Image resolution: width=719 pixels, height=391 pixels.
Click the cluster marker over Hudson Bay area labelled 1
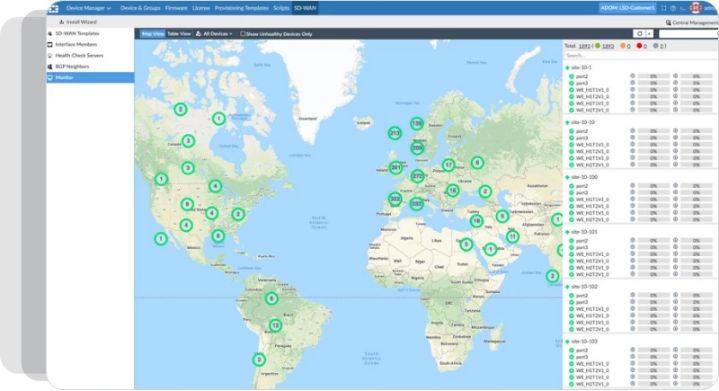(x=219, y=119)
